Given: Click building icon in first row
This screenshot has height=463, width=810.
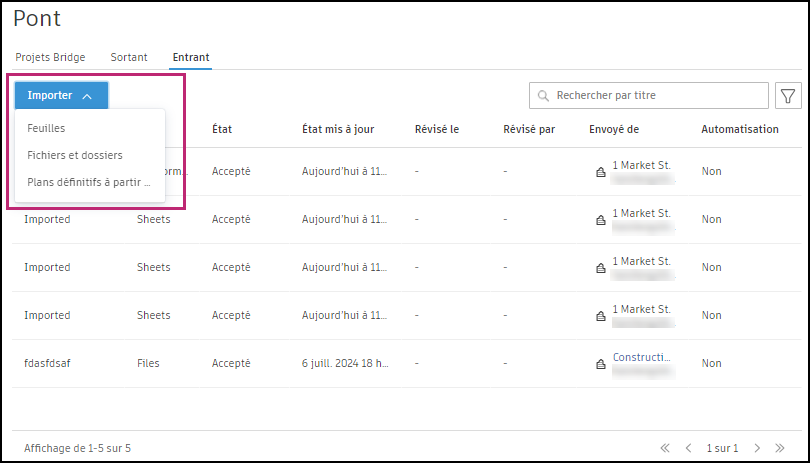Looking at the screenshot, I should pyautogui.click(x=600, y=173).
